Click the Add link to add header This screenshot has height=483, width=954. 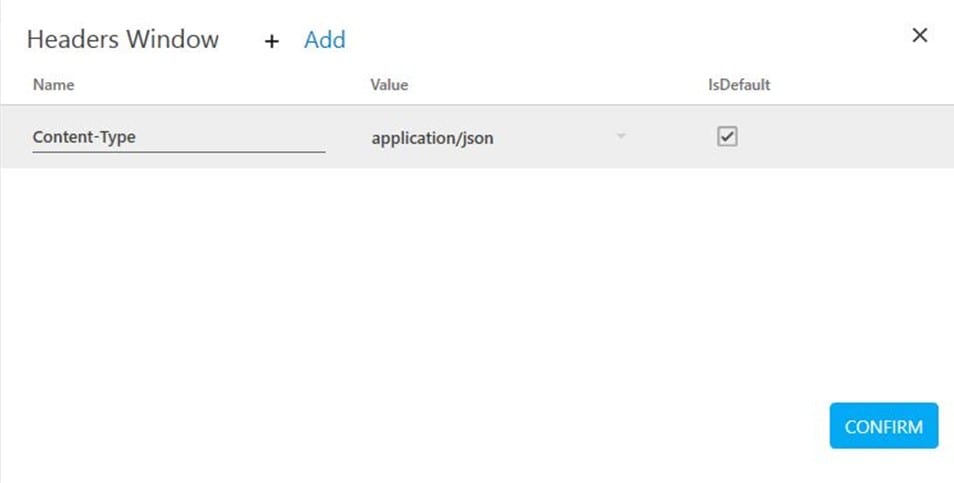click(x=324, y=40)
